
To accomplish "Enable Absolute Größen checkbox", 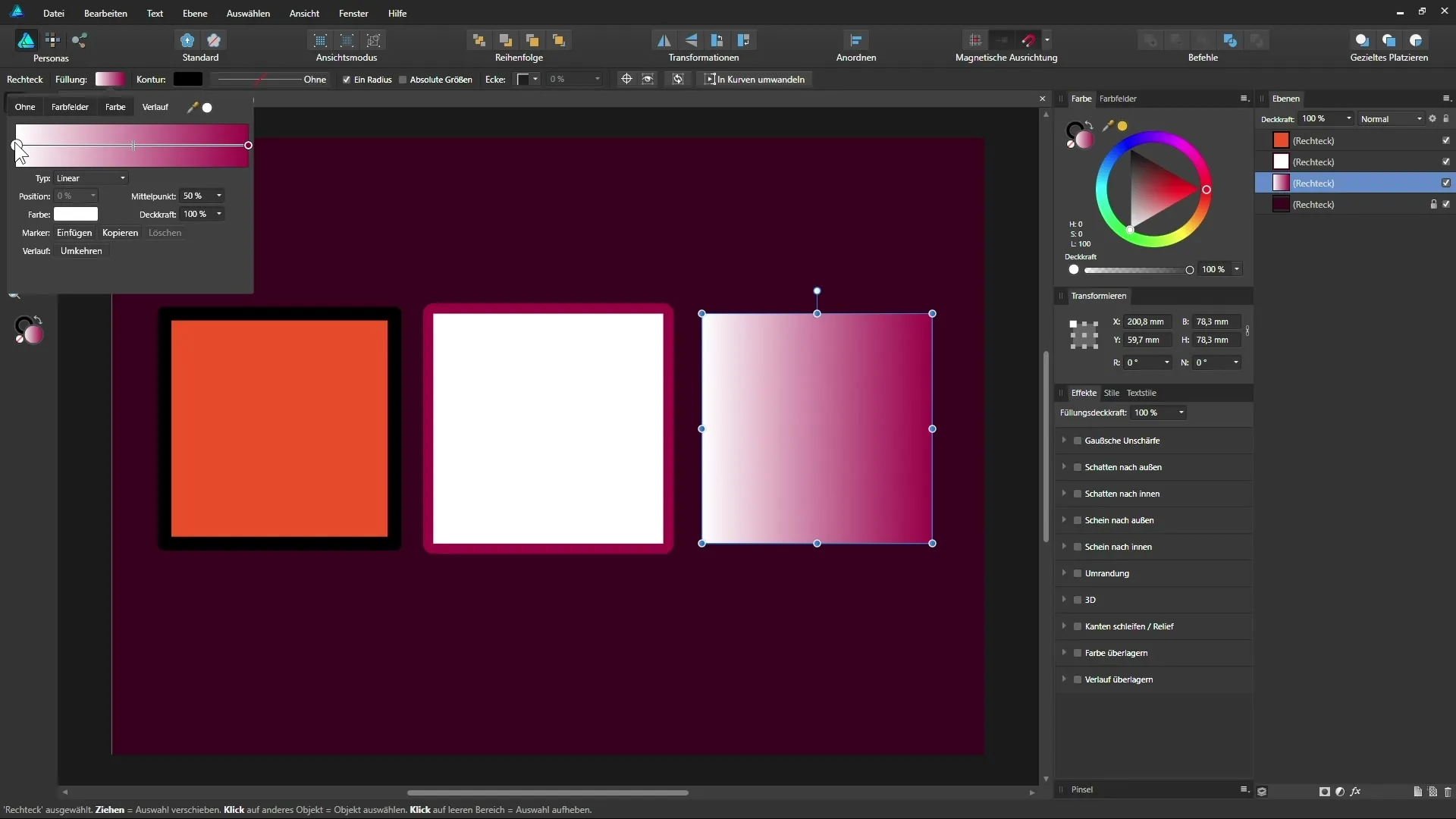I will [403, 80].
